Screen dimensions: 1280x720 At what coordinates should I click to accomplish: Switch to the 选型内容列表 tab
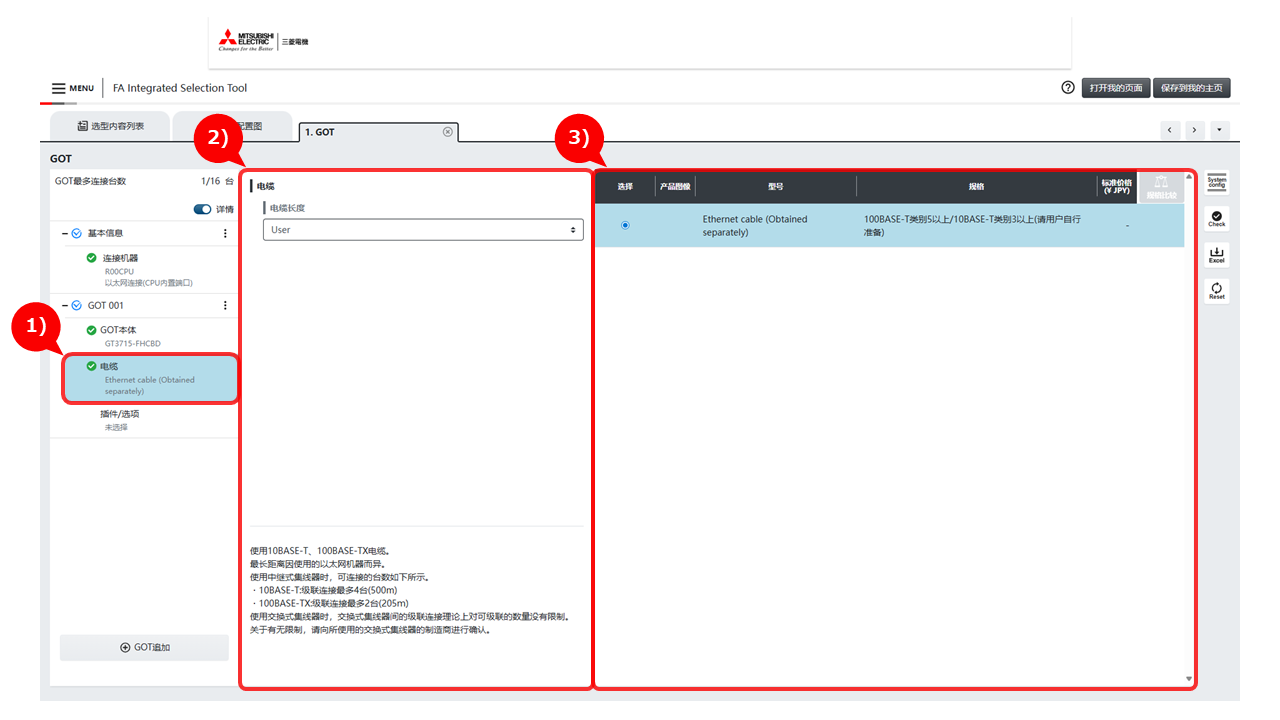pos(110,126)
